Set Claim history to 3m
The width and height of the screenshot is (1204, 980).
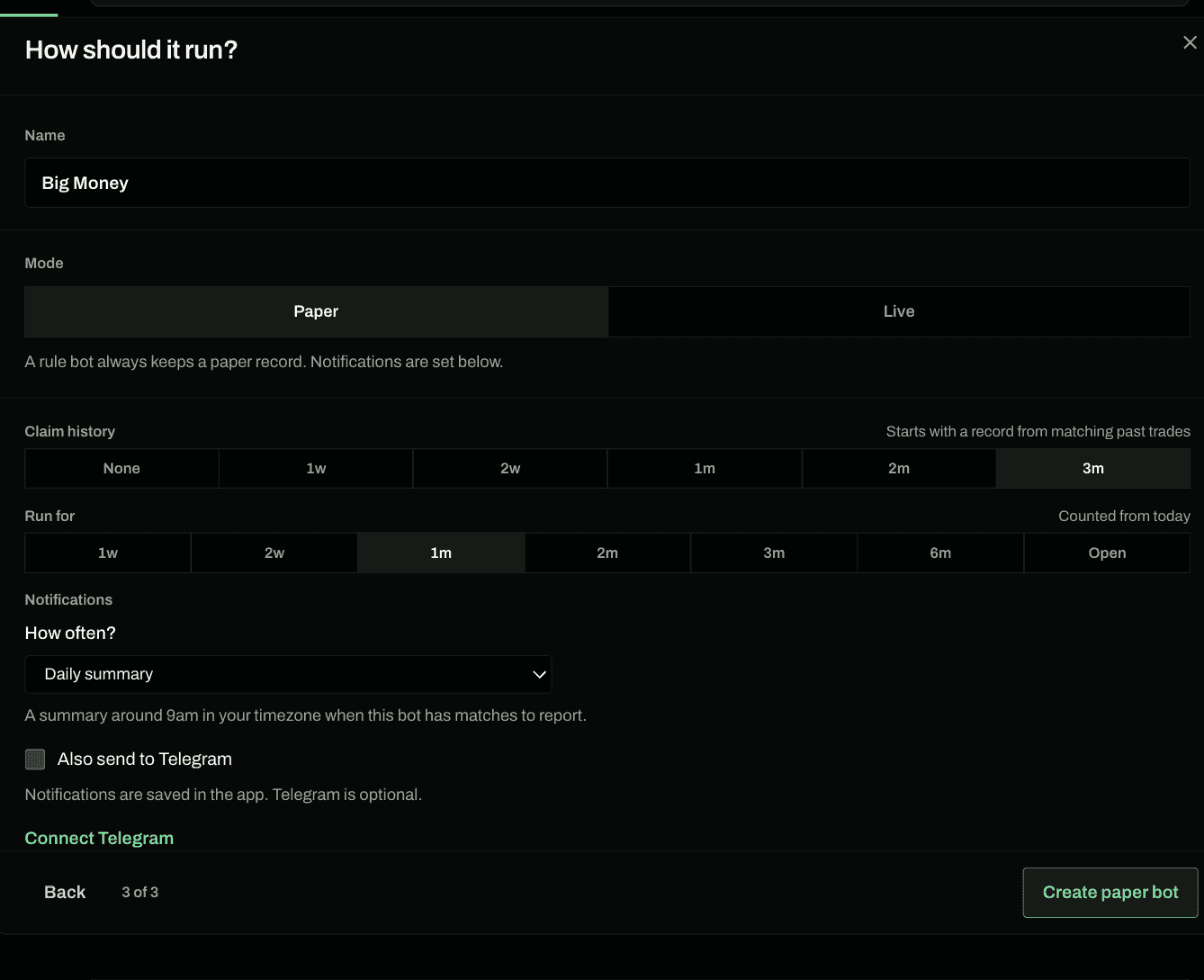[1093, 468]
